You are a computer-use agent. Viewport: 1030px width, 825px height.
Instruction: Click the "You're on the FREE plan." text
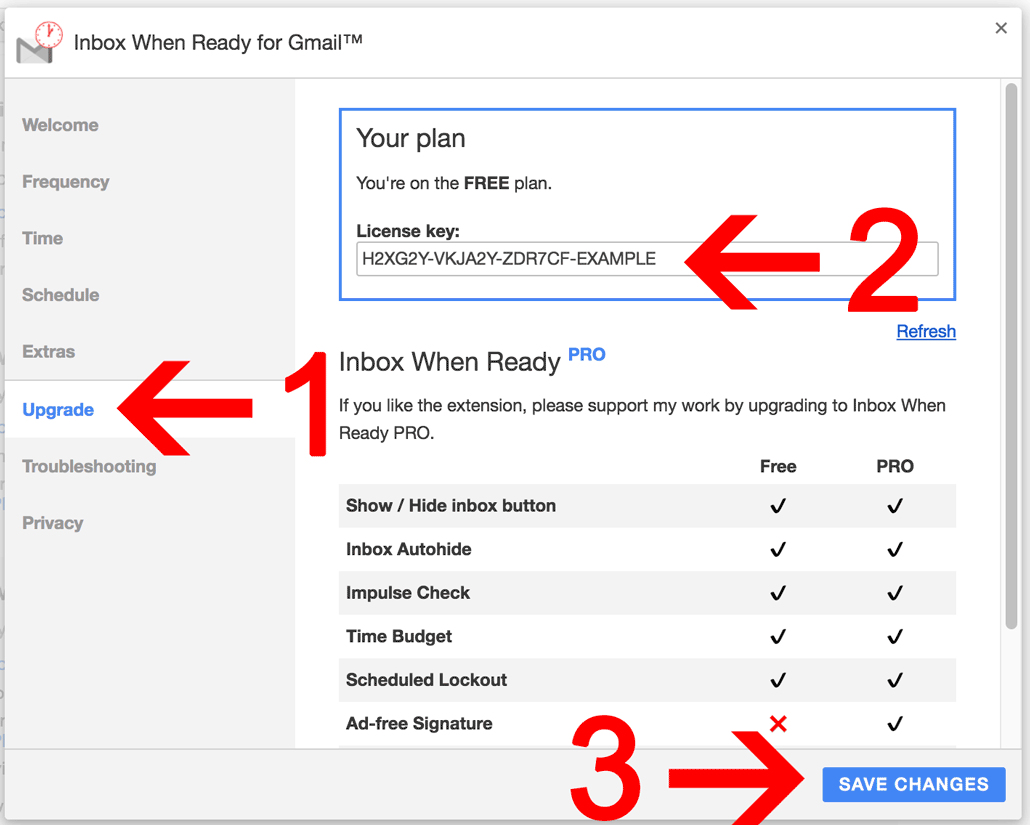[x=454, y=183]
